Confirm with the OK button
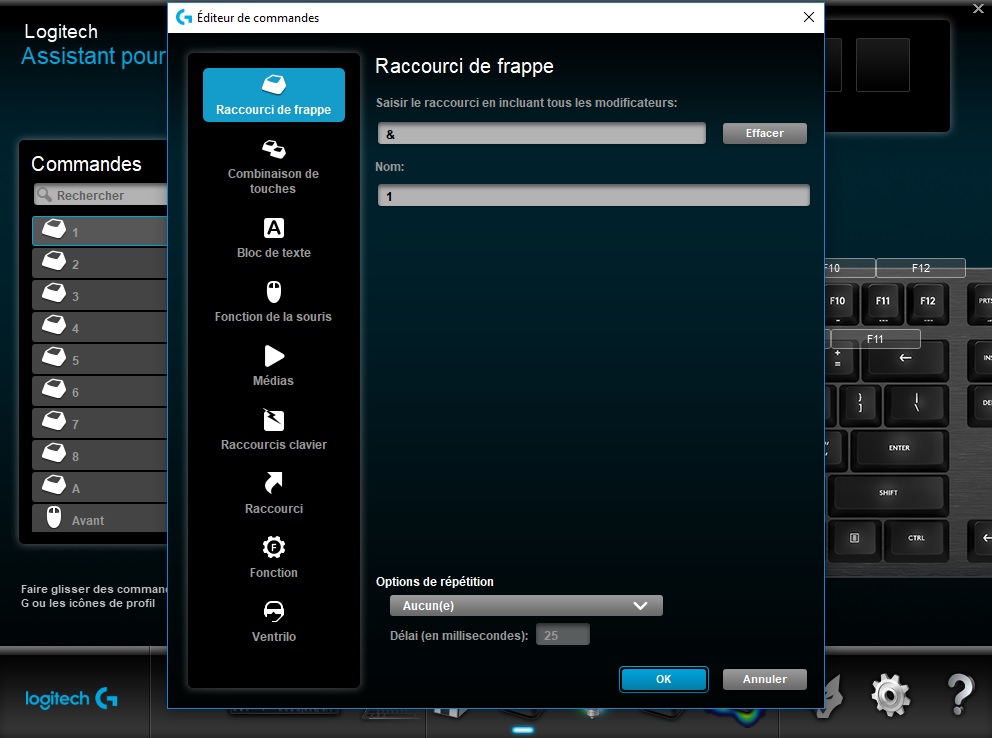Image resolution: width=992 pixels, height=738 pixels. tap(663, 679)
